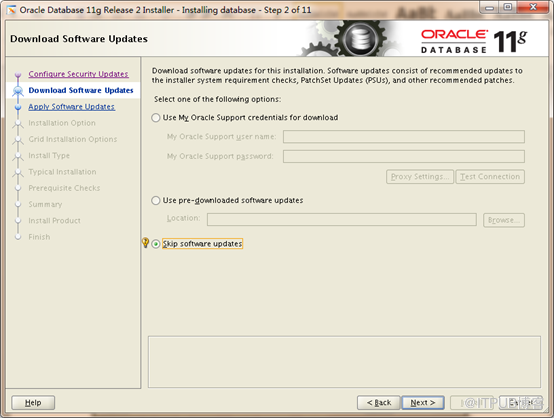Click the Oracle Database 11g logo
Viewport: 554px width, 418px height.
(473, 41)
